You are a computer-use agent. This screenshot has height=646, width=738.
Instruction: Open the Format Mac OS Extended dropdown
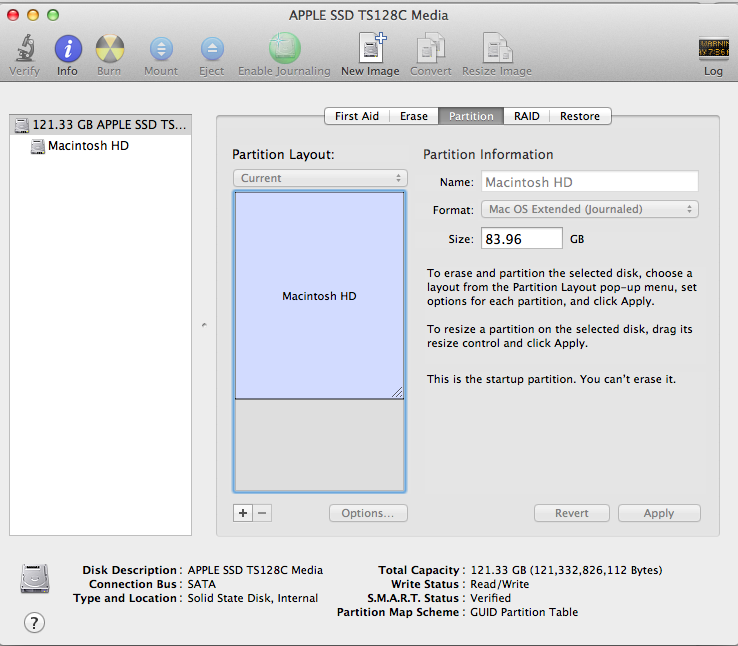tap(589, 209)
